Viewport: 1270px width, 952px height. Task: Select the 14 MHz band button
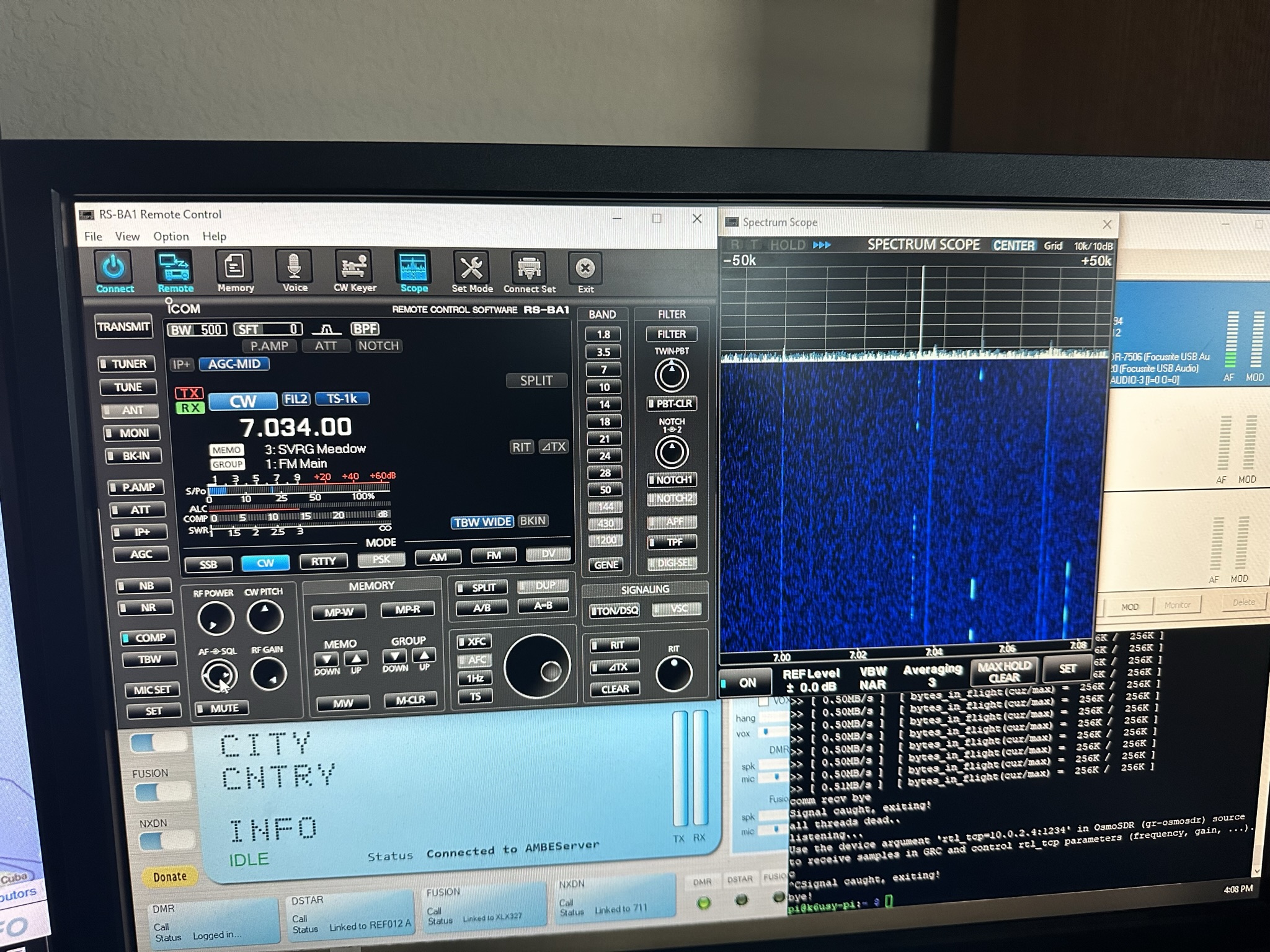pos(604,404)
